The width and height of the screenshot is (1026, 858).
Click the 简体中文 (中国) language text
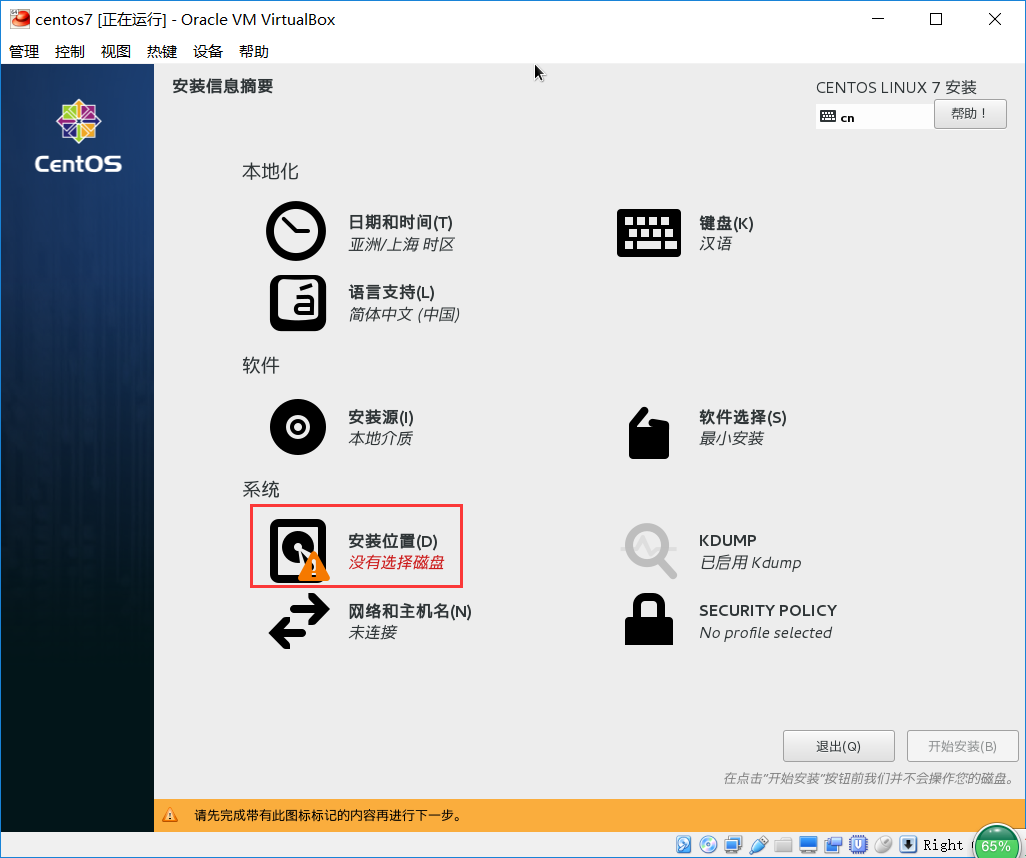pyautogui.click(x=404, y=315)
